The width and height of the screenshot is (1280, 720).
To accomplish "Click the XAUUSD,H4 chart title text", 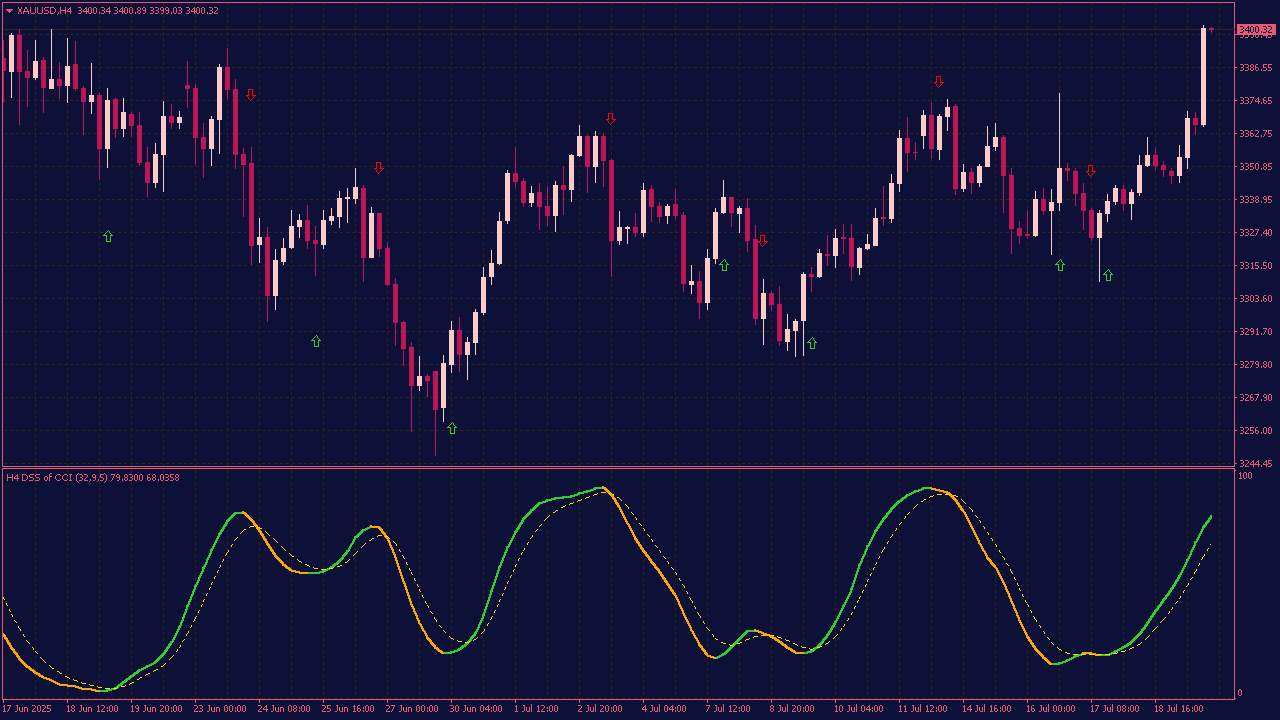I will tap(45, 10).
